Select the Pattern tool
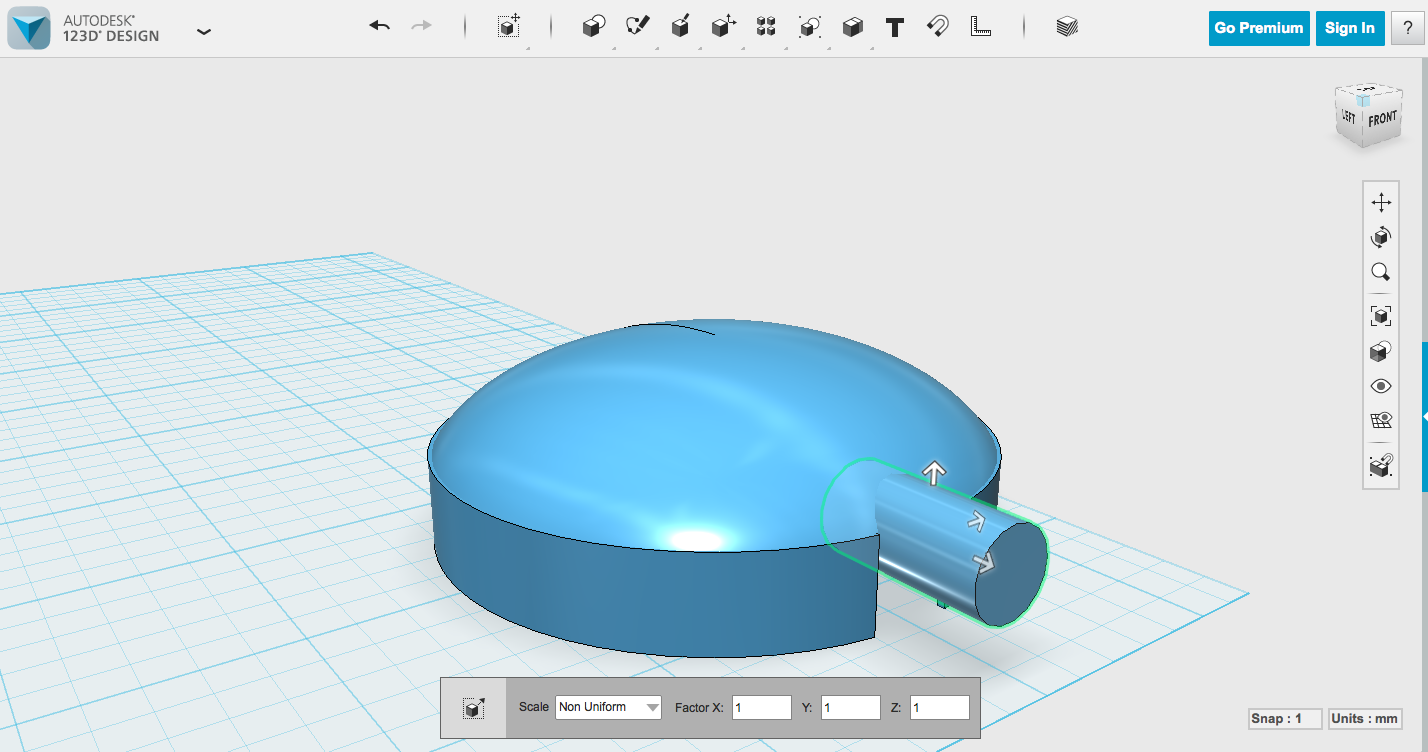Screen dimensions: 1428x752 (766, 27)
